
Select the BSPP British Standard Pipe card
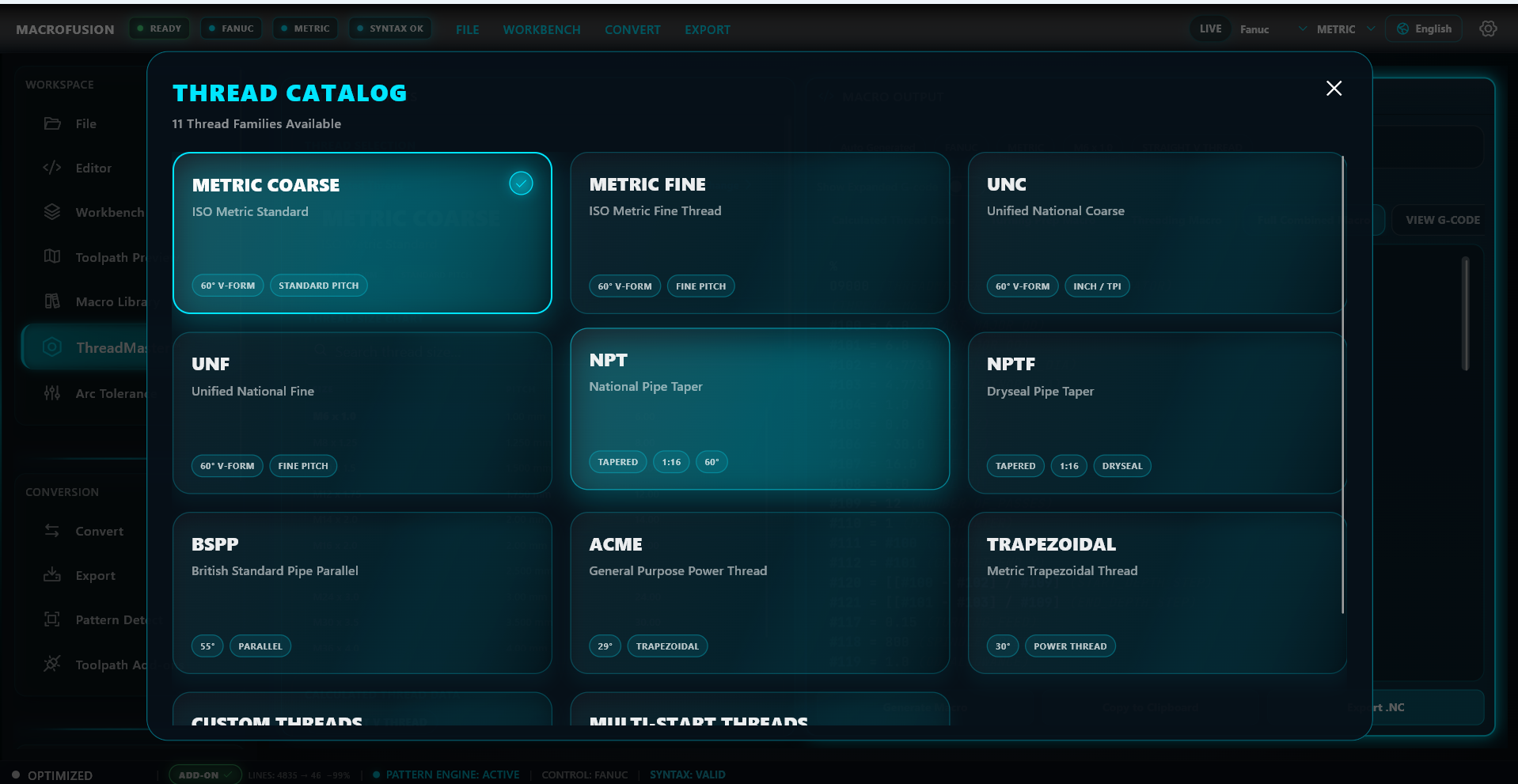pyautogui.click(x=362, y=593)
